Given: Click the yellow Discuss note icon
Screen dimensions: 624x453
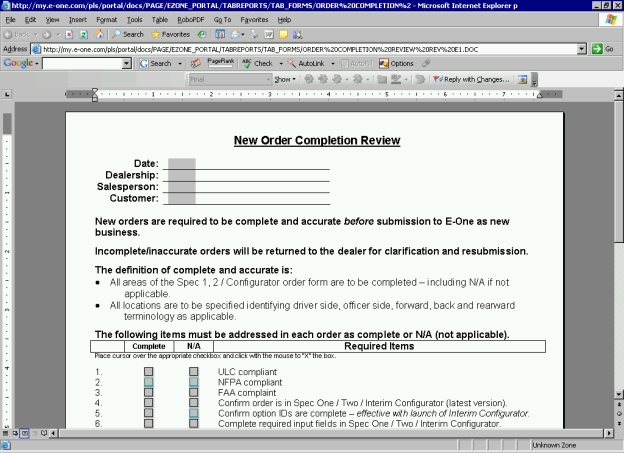Looking at the screenshot, I should click(x=283, y=35).
